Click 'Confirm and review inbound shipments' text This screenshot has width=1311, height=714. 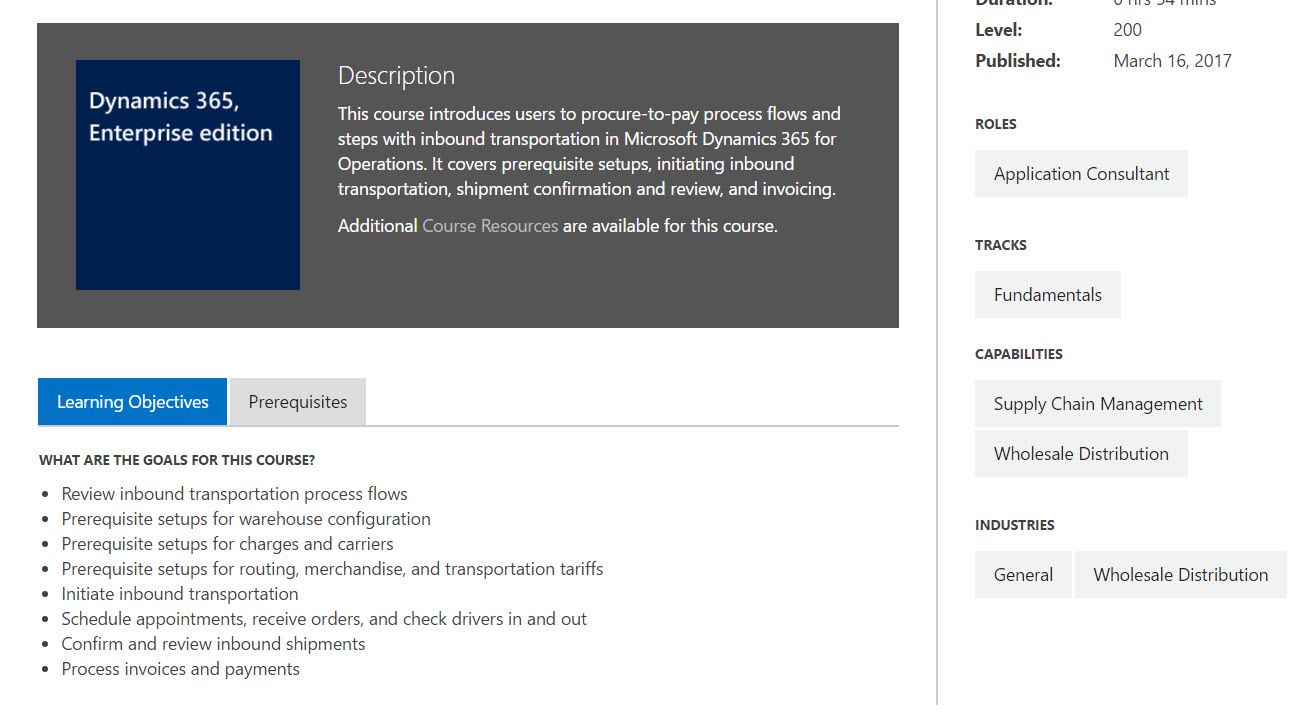tap(214, 644)
